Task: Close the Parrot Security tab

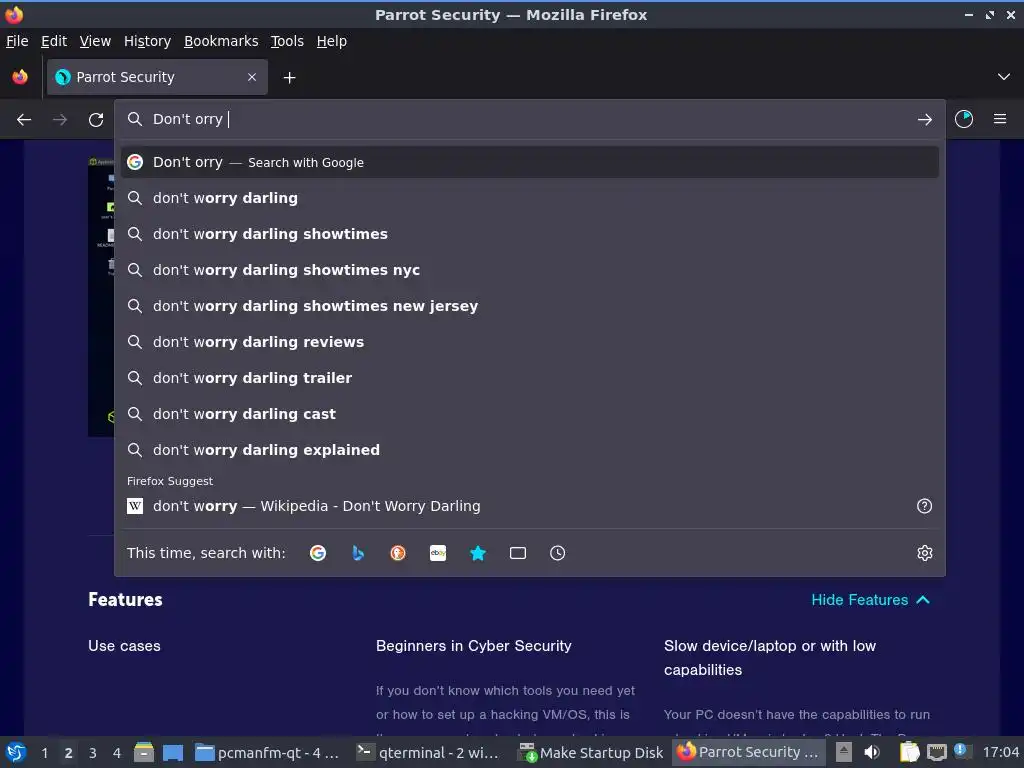Action: point(252,77)
